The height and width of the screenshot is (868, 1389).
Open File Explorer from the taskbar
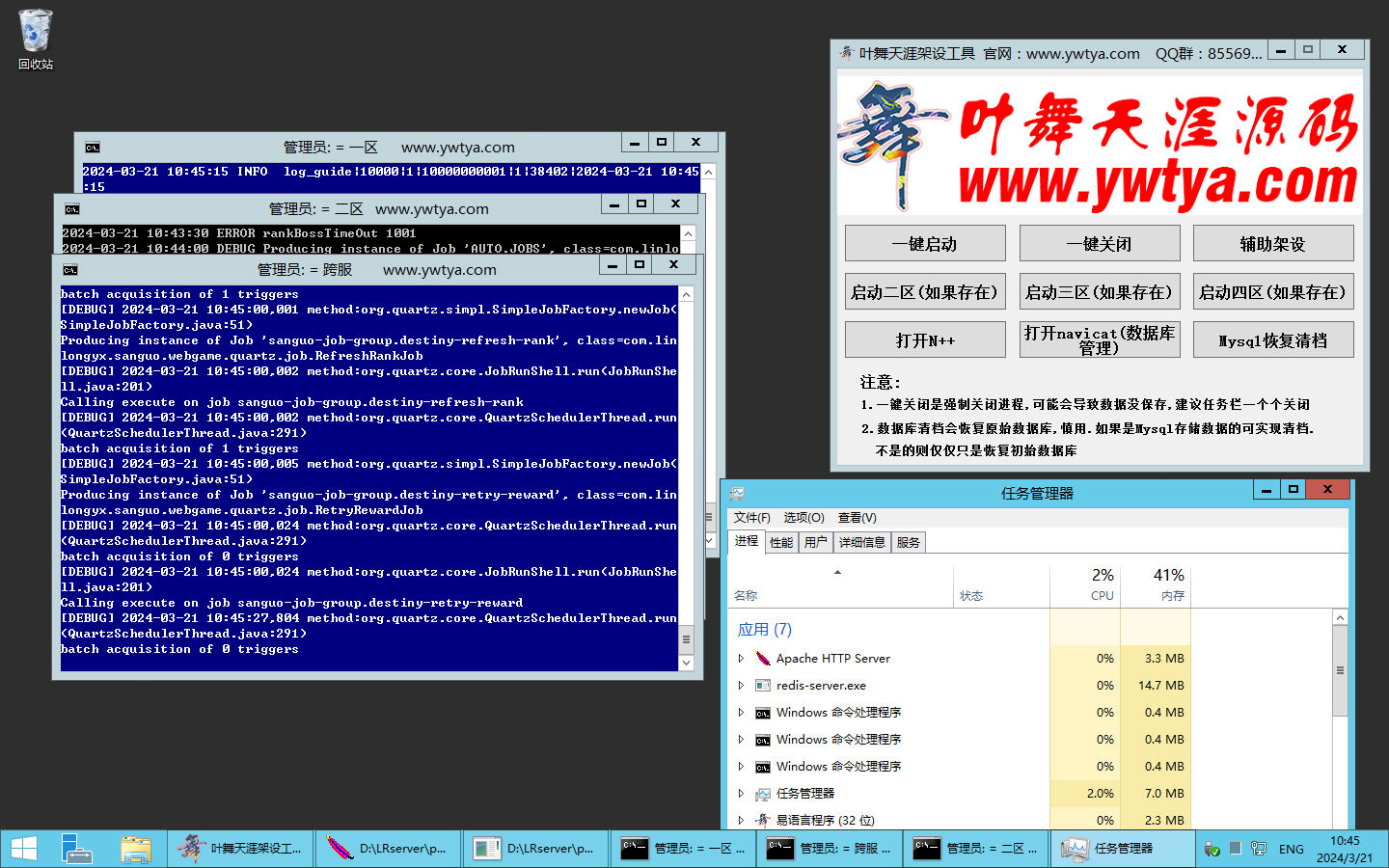pyautogui.click(x=136, y=849)
